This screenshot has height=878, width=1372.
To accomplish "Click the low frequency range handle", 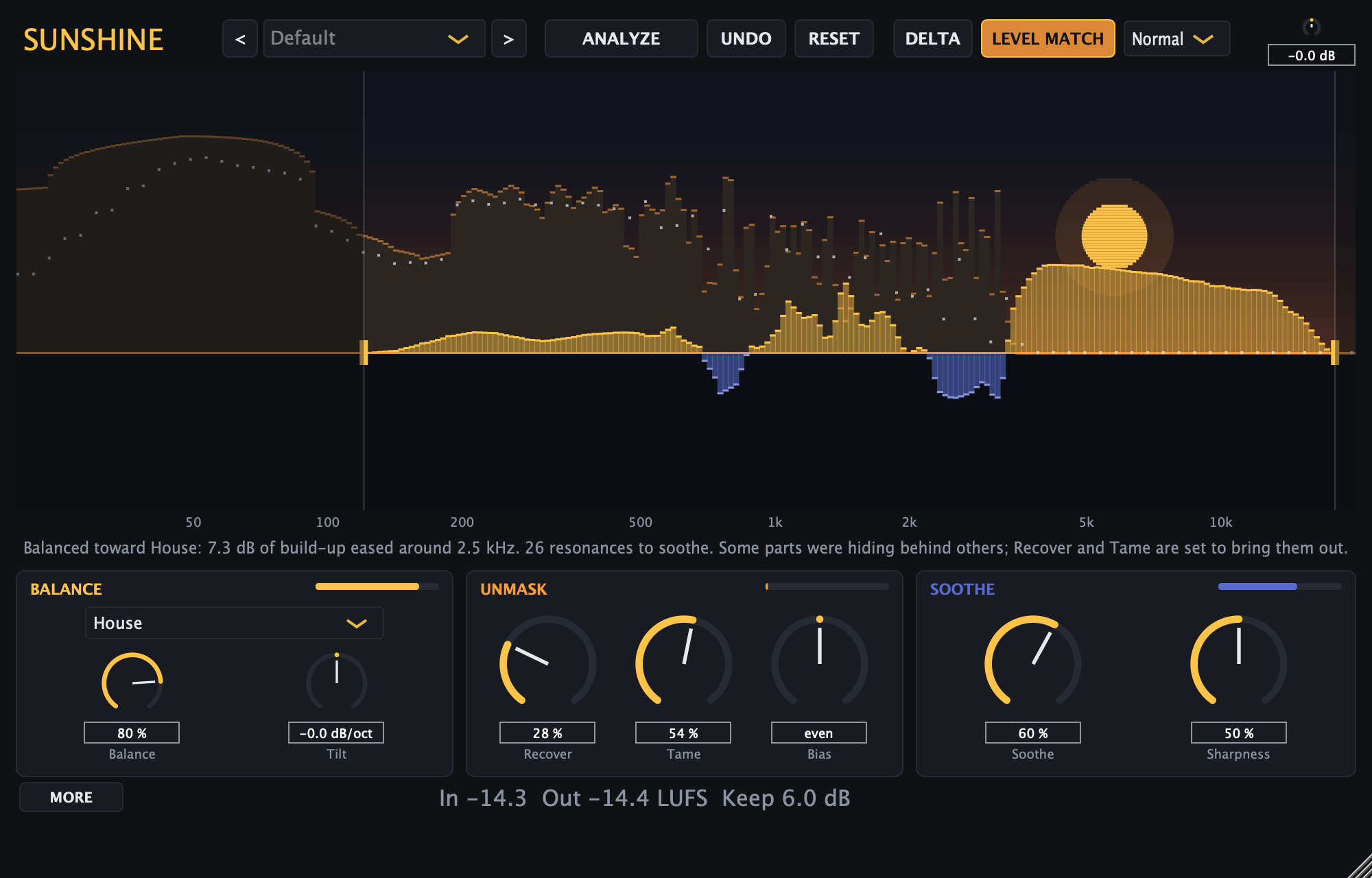I will click(x=364, y=353).
